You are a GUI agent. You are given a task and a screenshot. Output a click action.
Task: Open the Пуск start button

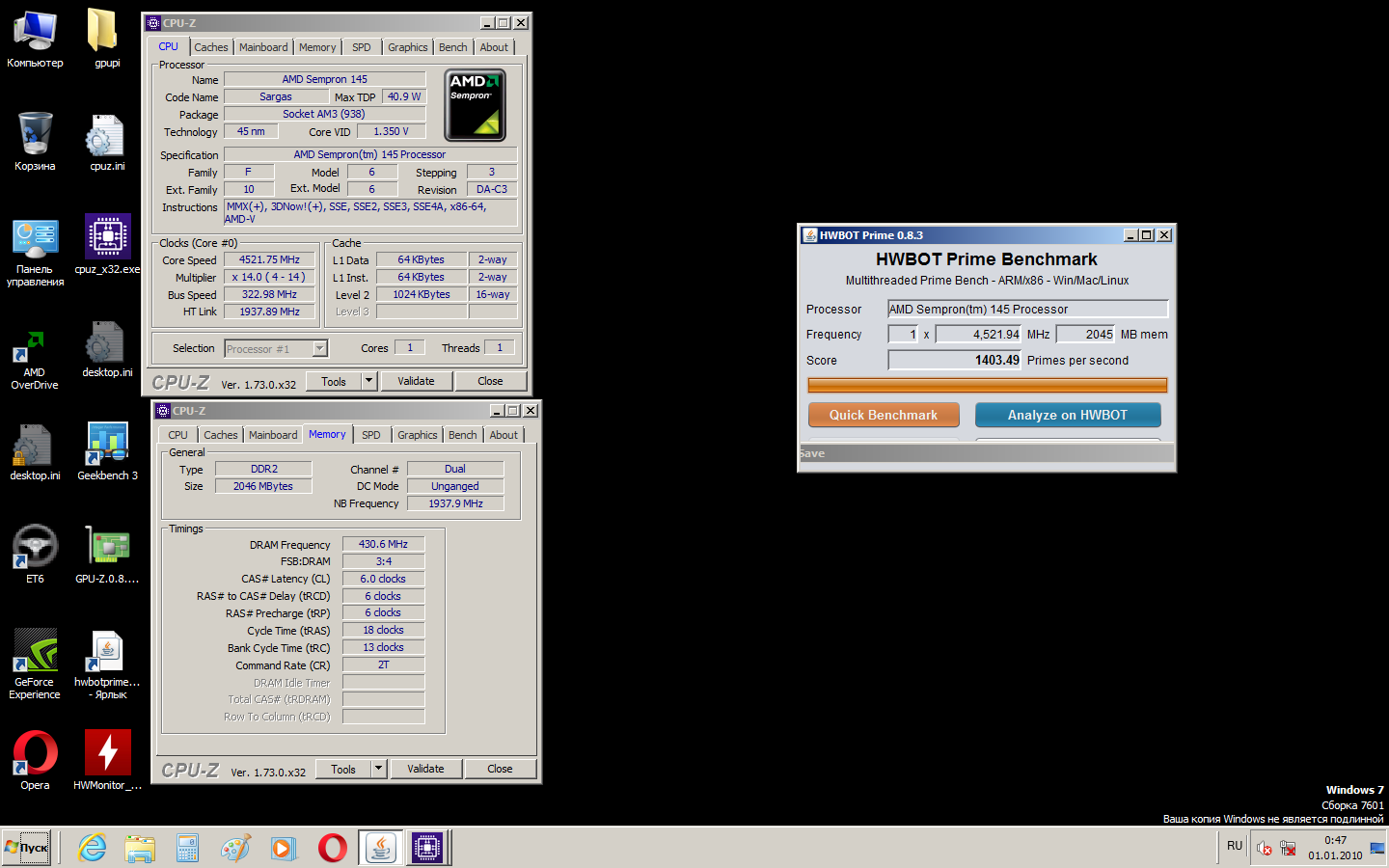26,848
